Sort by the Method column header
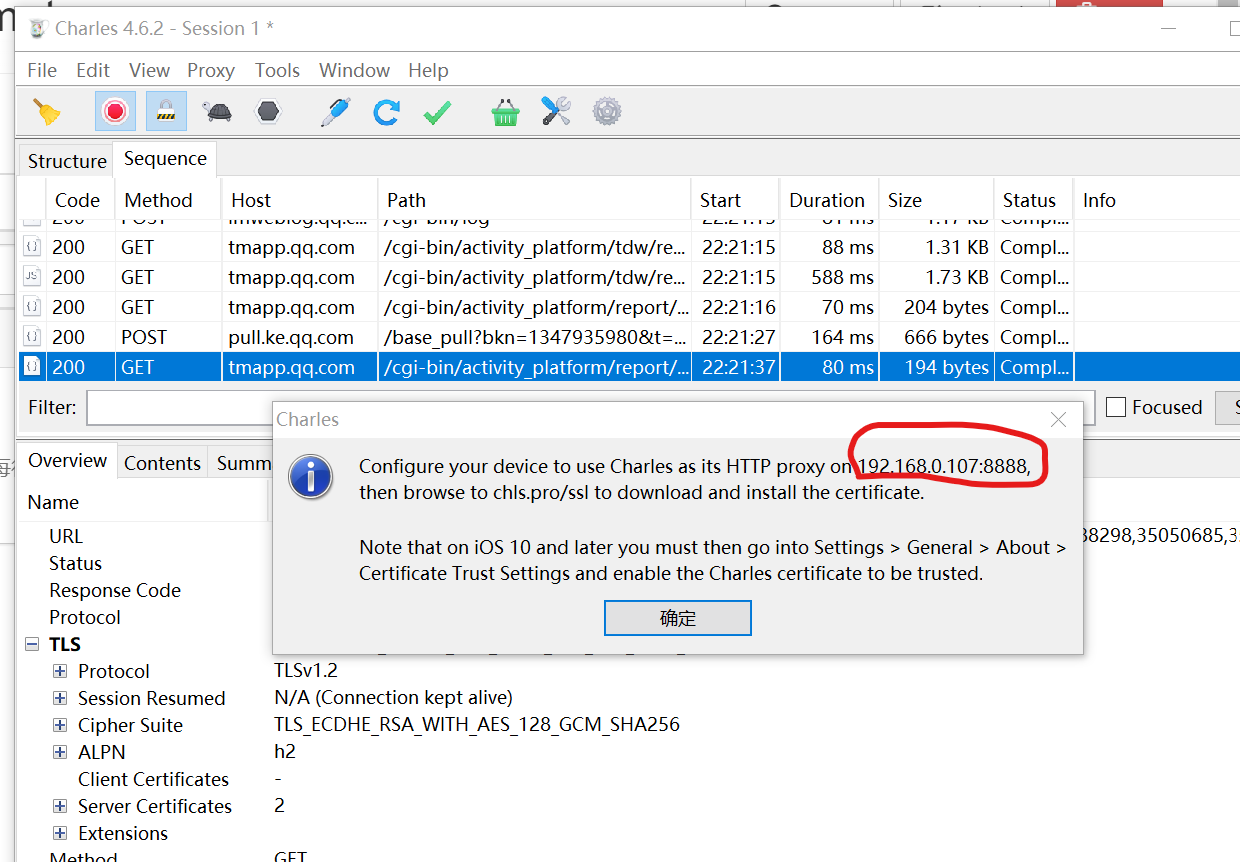 (x=168, y=200)
